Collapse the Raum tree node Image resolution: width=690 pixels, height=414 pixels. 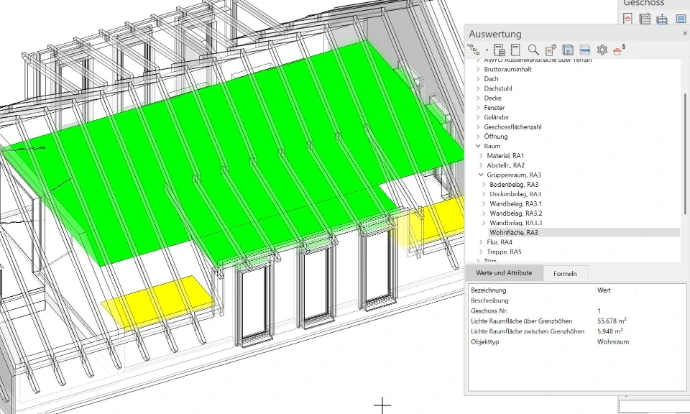(478, 146)
